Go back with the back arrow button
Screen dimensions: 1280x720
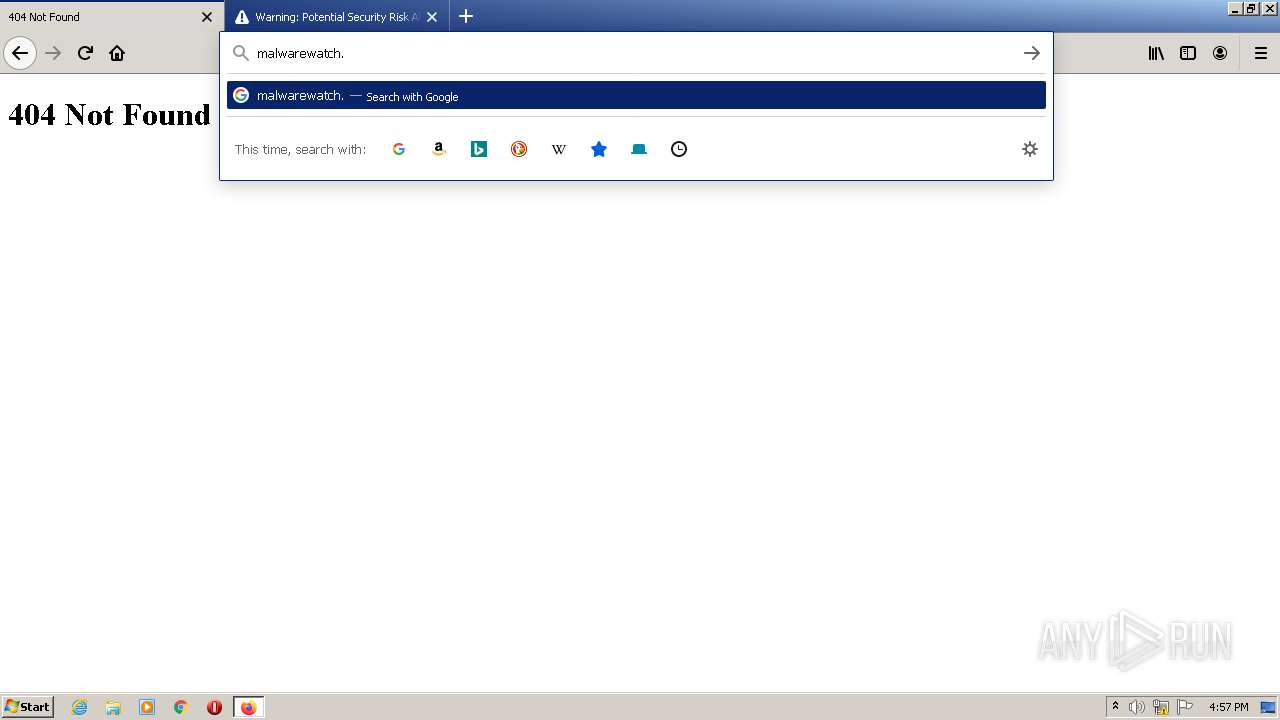pos(20,53)
